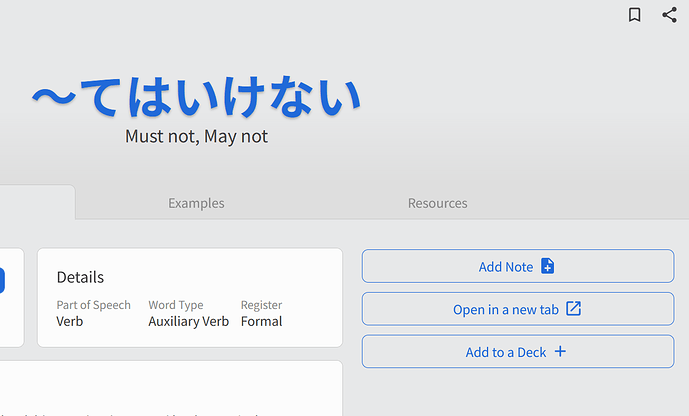Open in a new tab button

tap(518, 309)
